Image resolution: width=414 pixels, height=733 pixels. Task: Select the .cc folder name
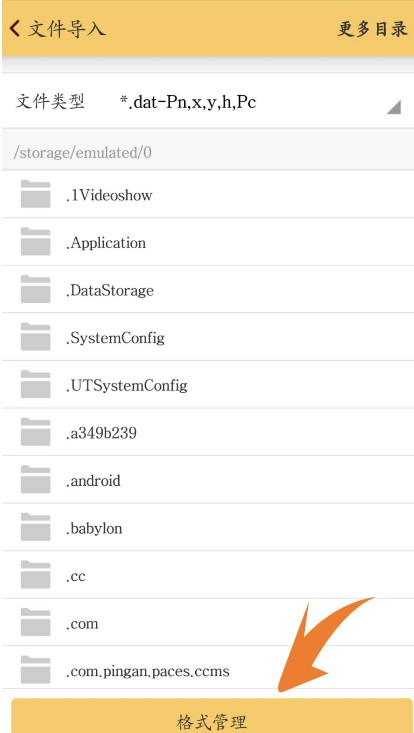pyautogui.click(x=75, y=576)
